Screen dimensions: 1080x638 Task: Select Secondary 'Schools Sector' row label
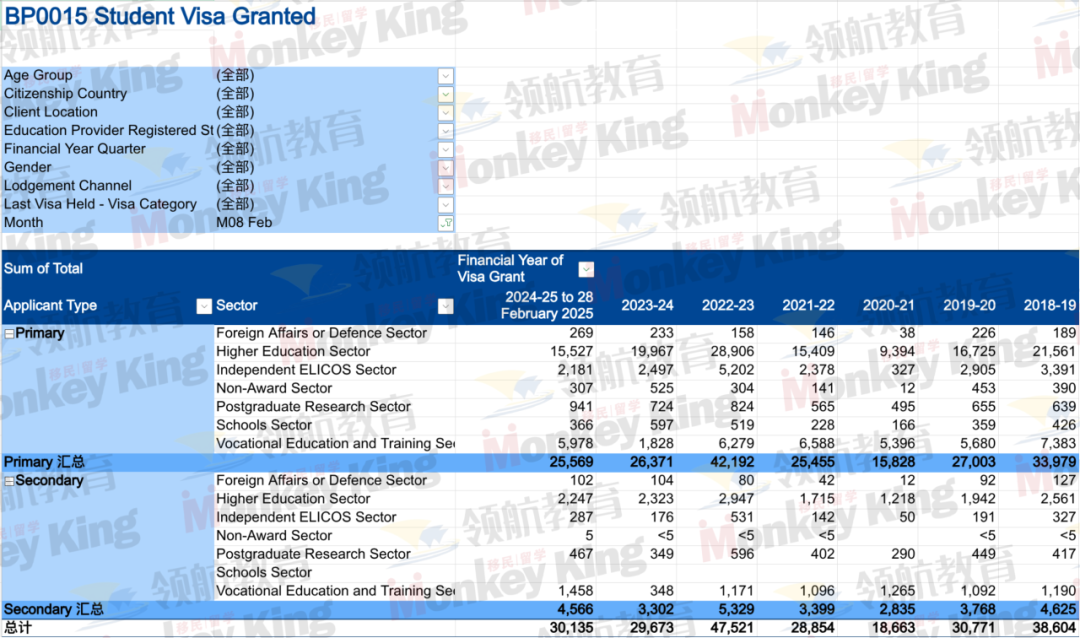(x=264, y=573)
